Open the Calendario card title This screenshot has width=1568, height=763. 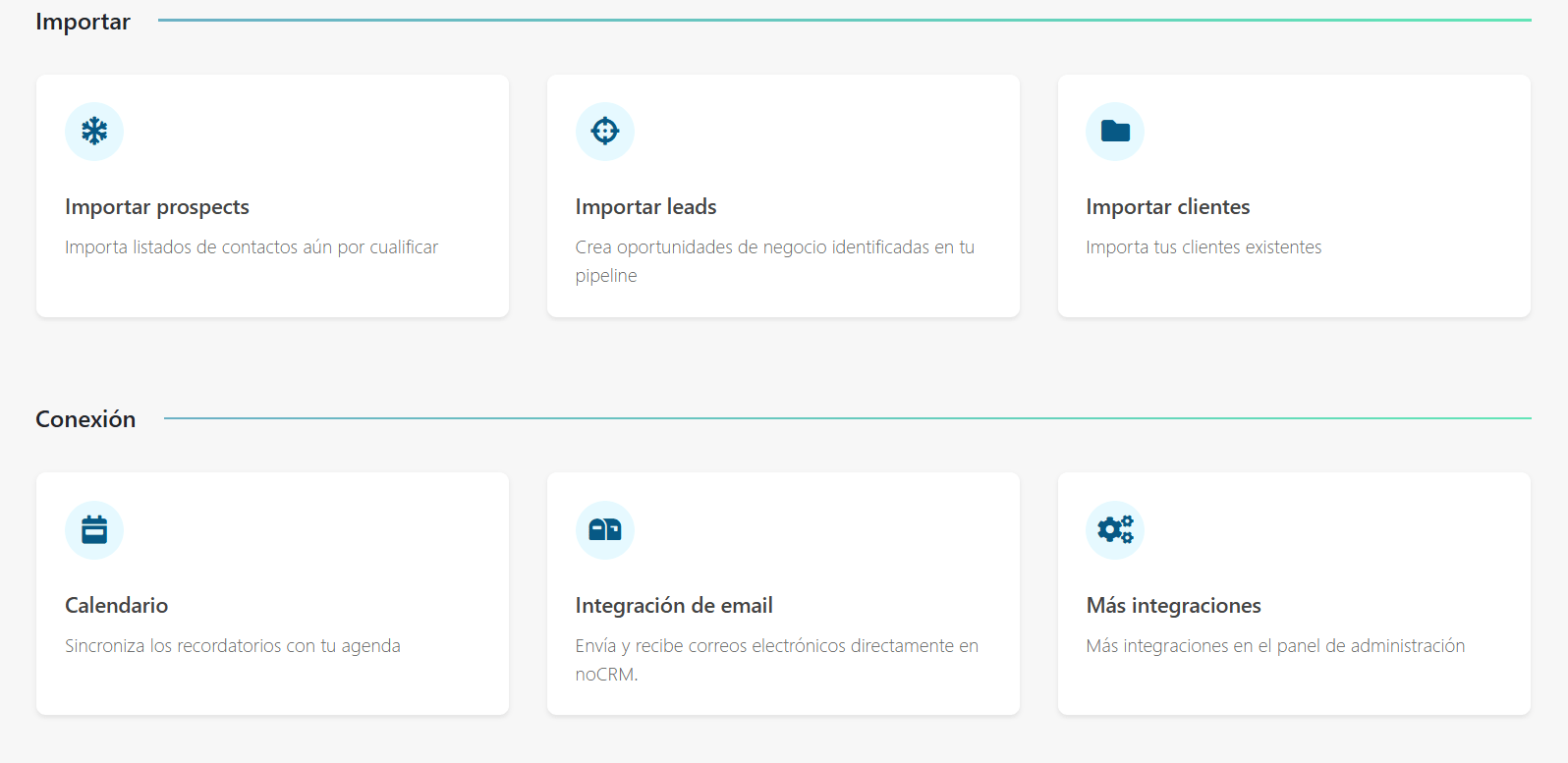[117, 606]
